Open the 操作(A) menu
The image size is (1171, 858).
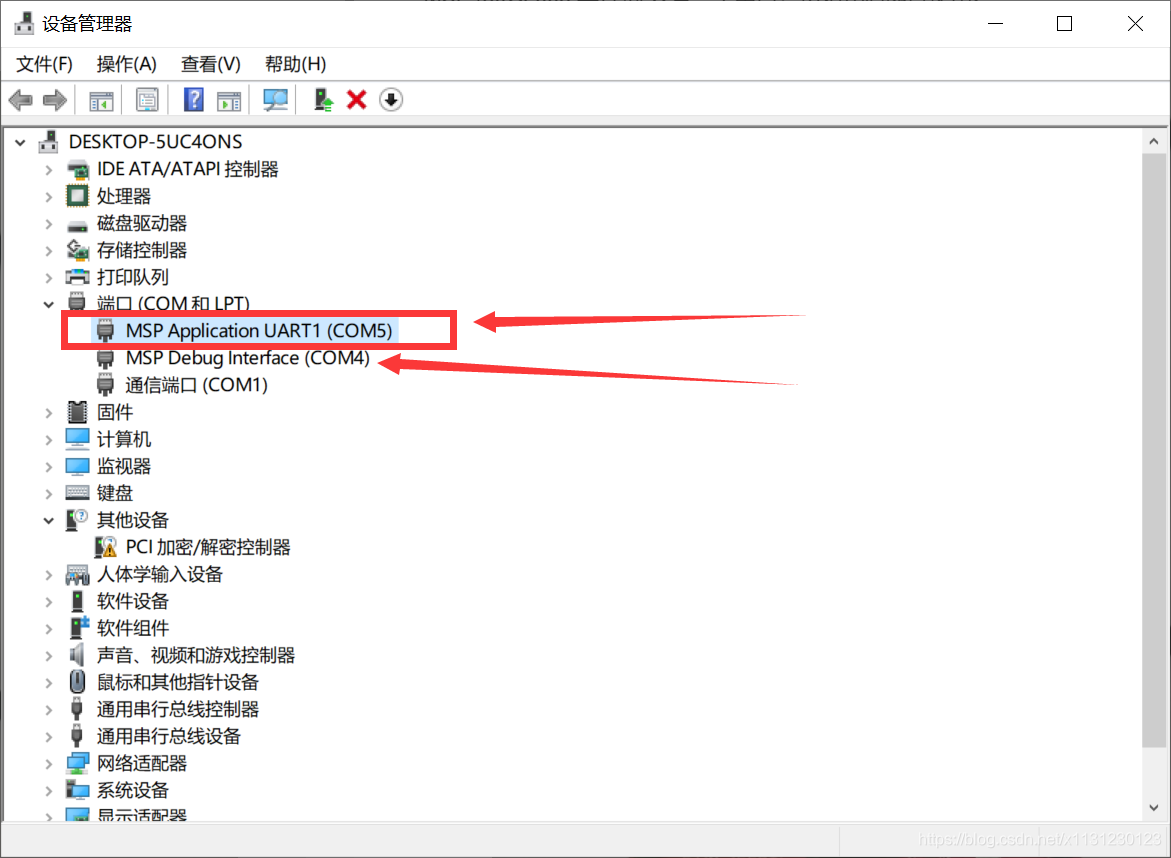126,64
